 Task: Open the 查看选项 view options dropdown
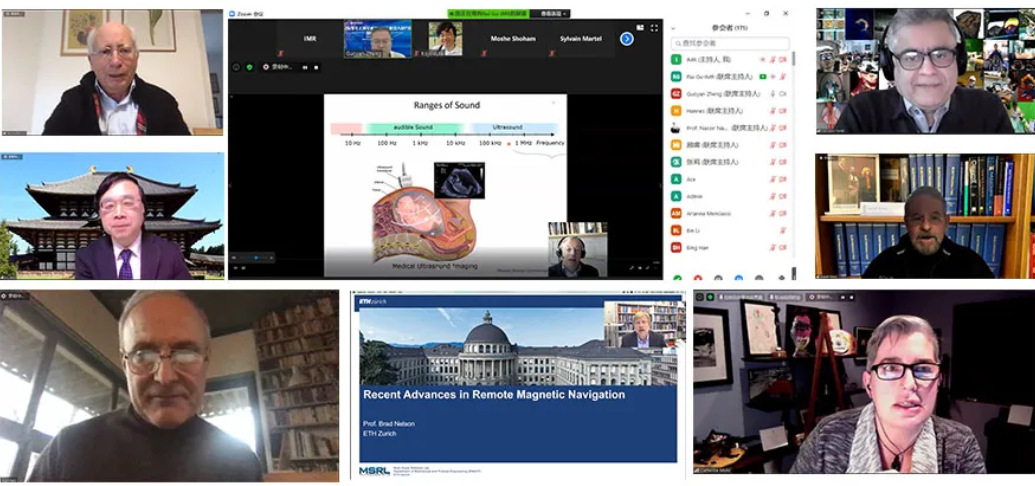(x=550, y=13)
